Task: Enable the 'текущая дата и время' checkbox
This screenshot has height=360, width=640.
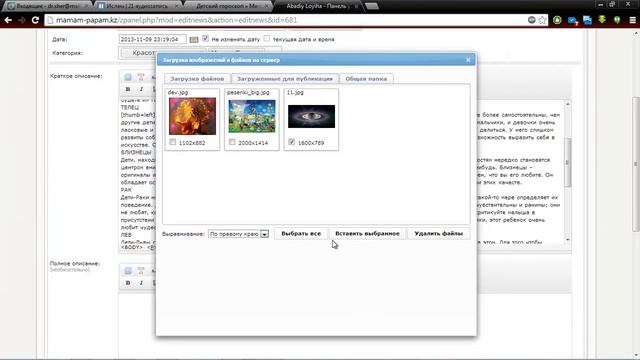Action: pos(267,38)
